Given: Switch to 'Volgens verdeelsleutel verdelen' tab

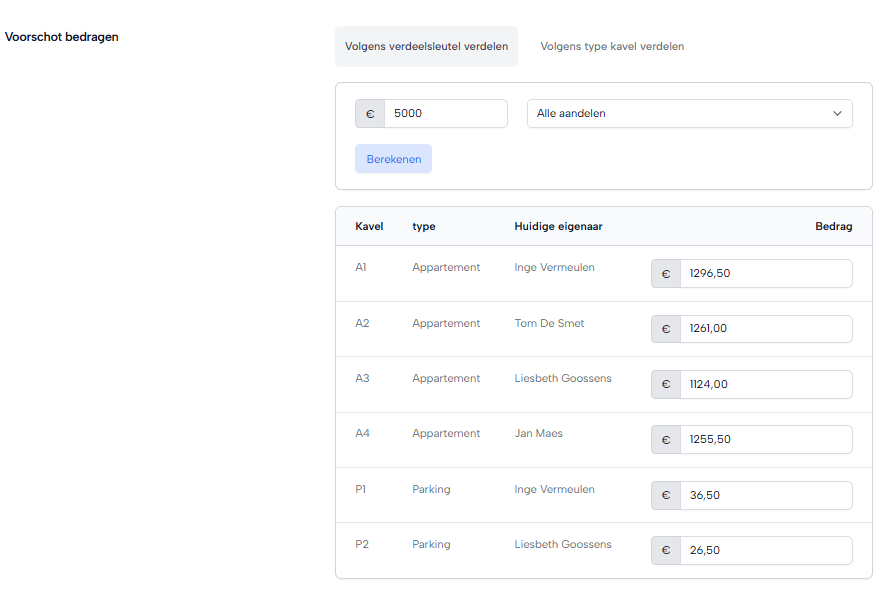Looking at the screenshot, I should (426, 47).
